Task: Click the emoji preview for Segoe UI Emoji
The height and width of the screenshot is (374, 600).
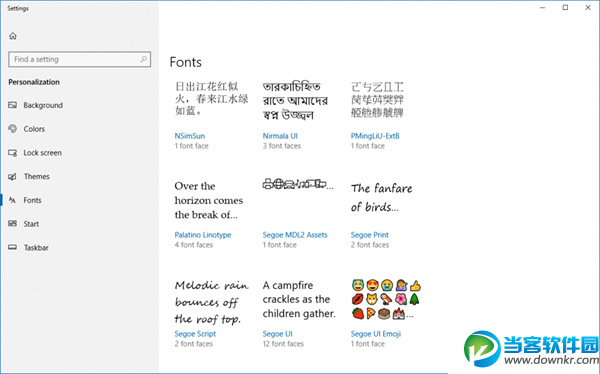Action: pos(386,299)
